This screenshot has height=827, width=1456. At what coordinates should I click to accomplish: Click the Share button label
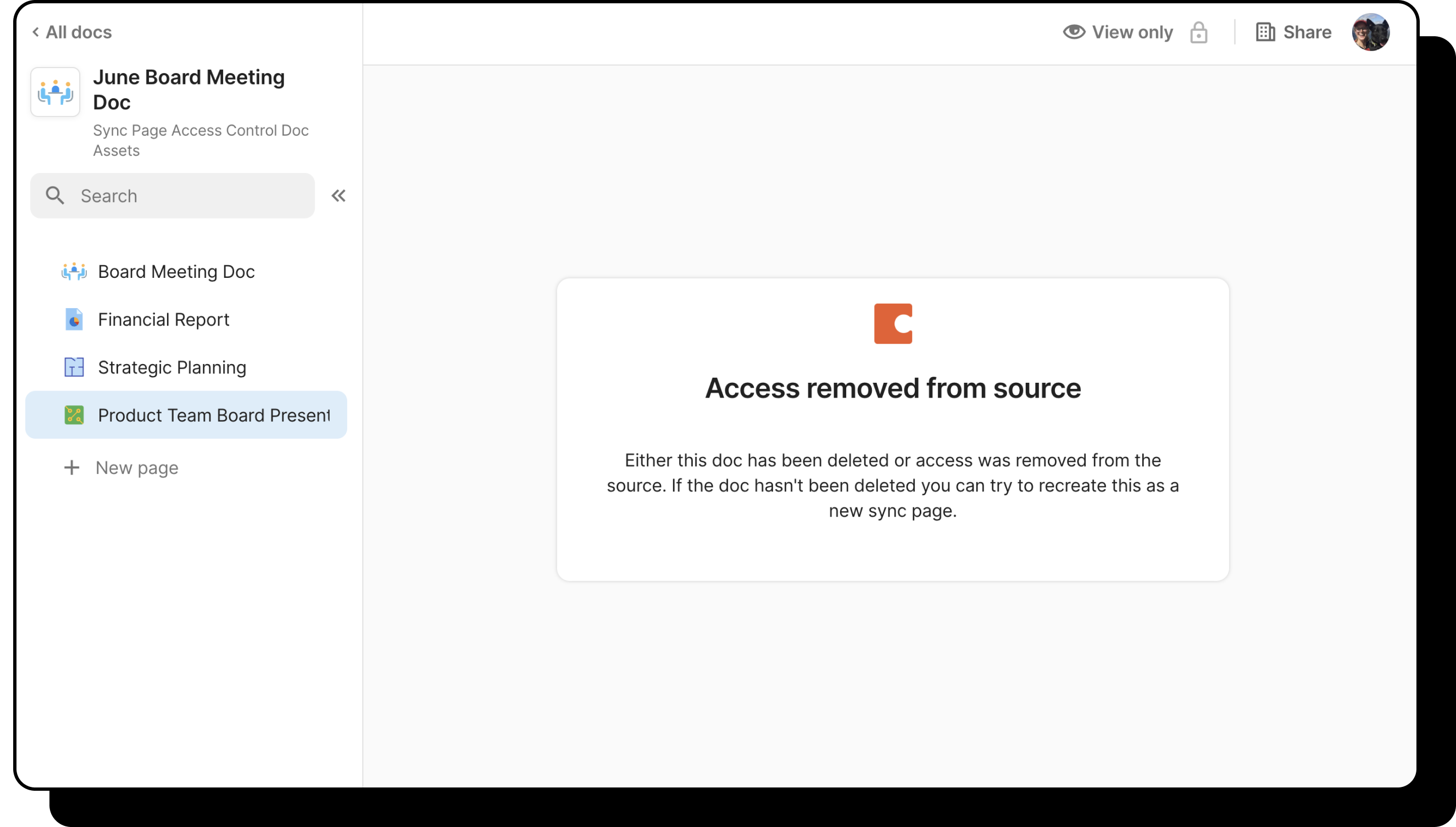[1307, 32]
